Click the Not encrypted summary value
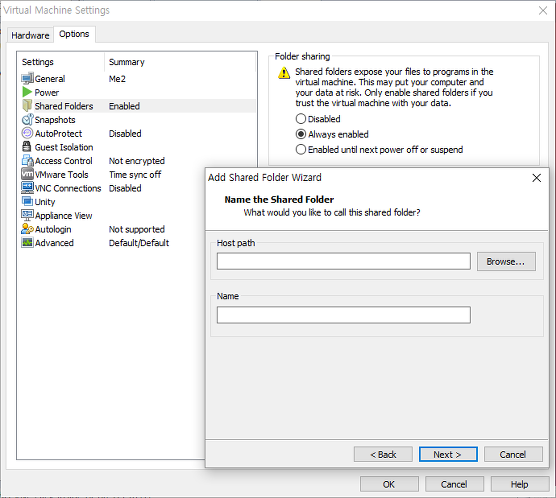This screenshot has height=498, width=556. (x=137, y=161)
